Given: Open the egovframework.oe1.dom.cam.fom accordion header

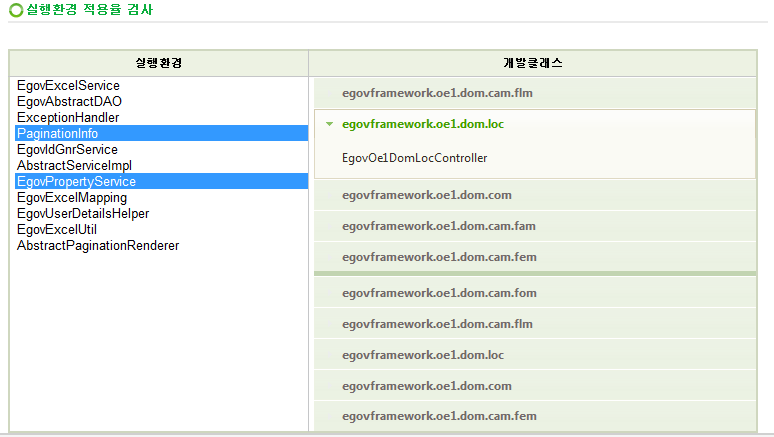Looking at the screenshot, I should [439, 293].
